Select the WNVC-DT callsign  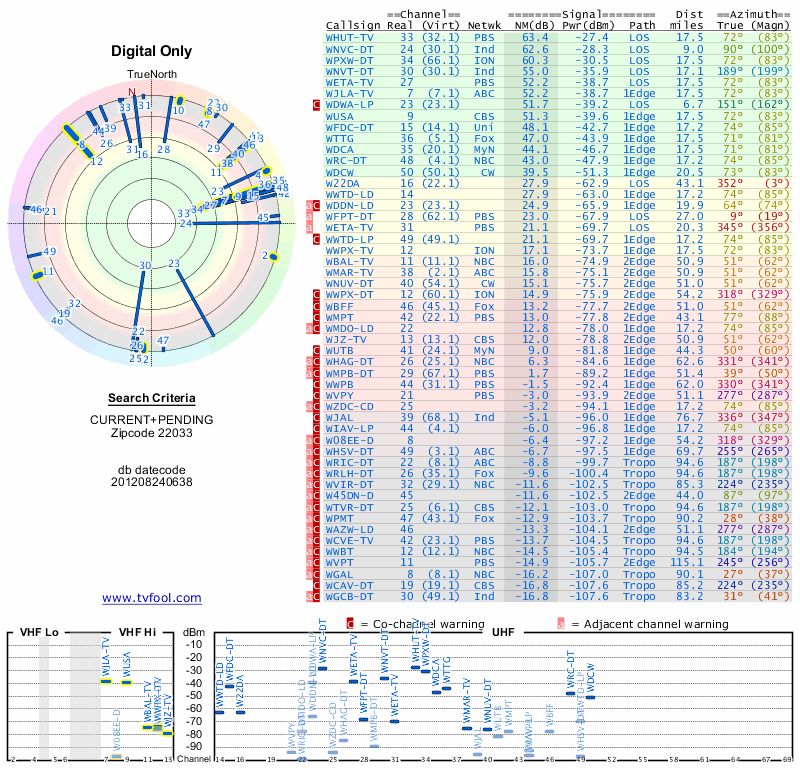coord(349,49)
